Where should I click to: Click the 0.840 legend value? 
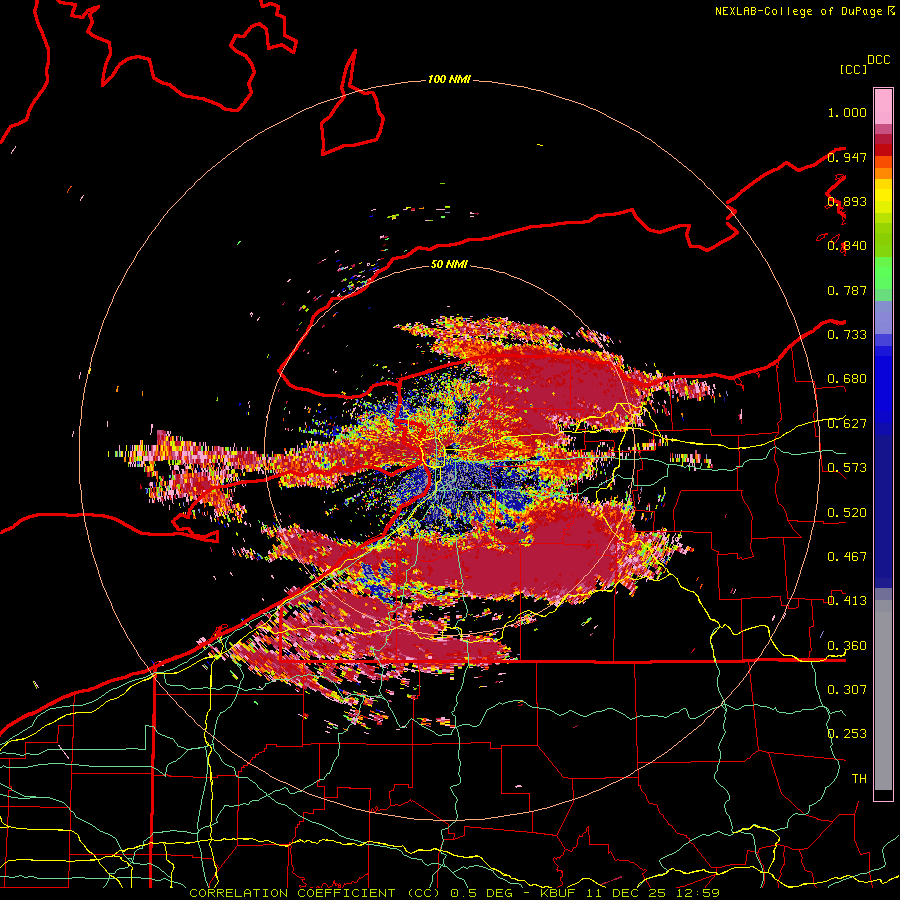(847, 246)
